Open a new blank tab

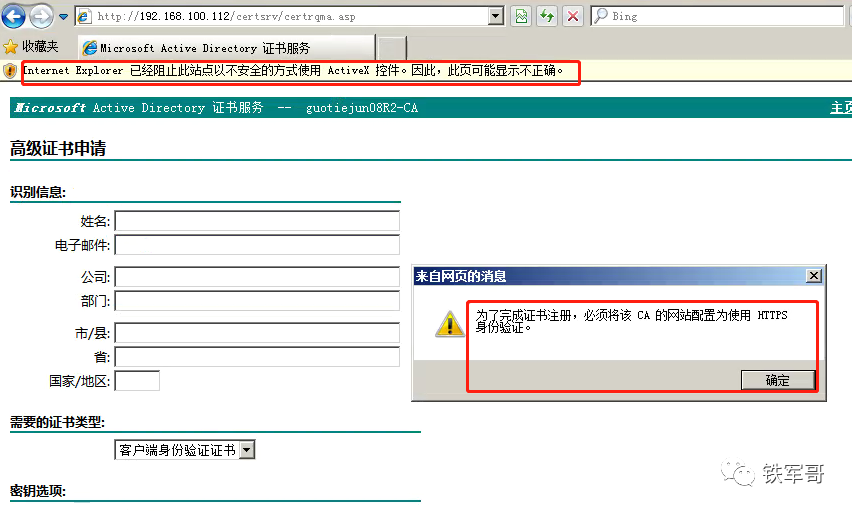click(391, 48)
